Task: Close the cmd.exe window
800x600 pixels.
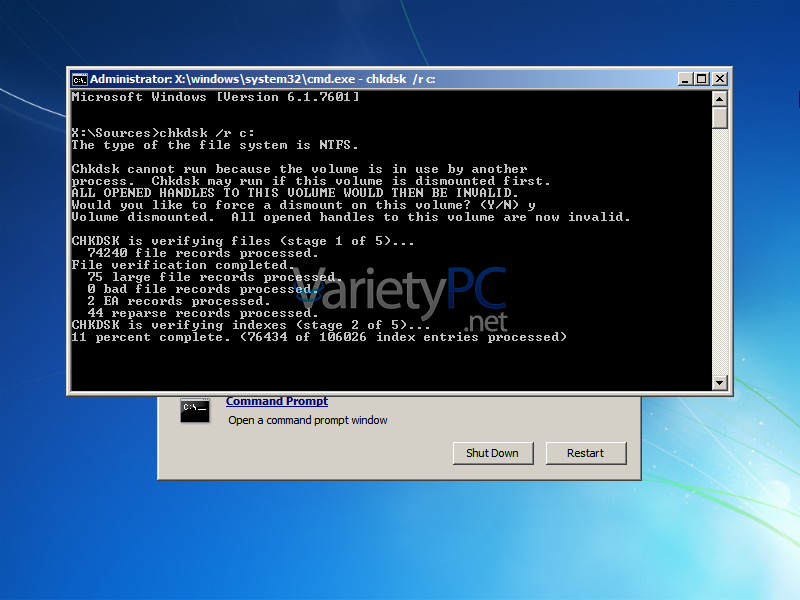Action: [x=720, y=79]
